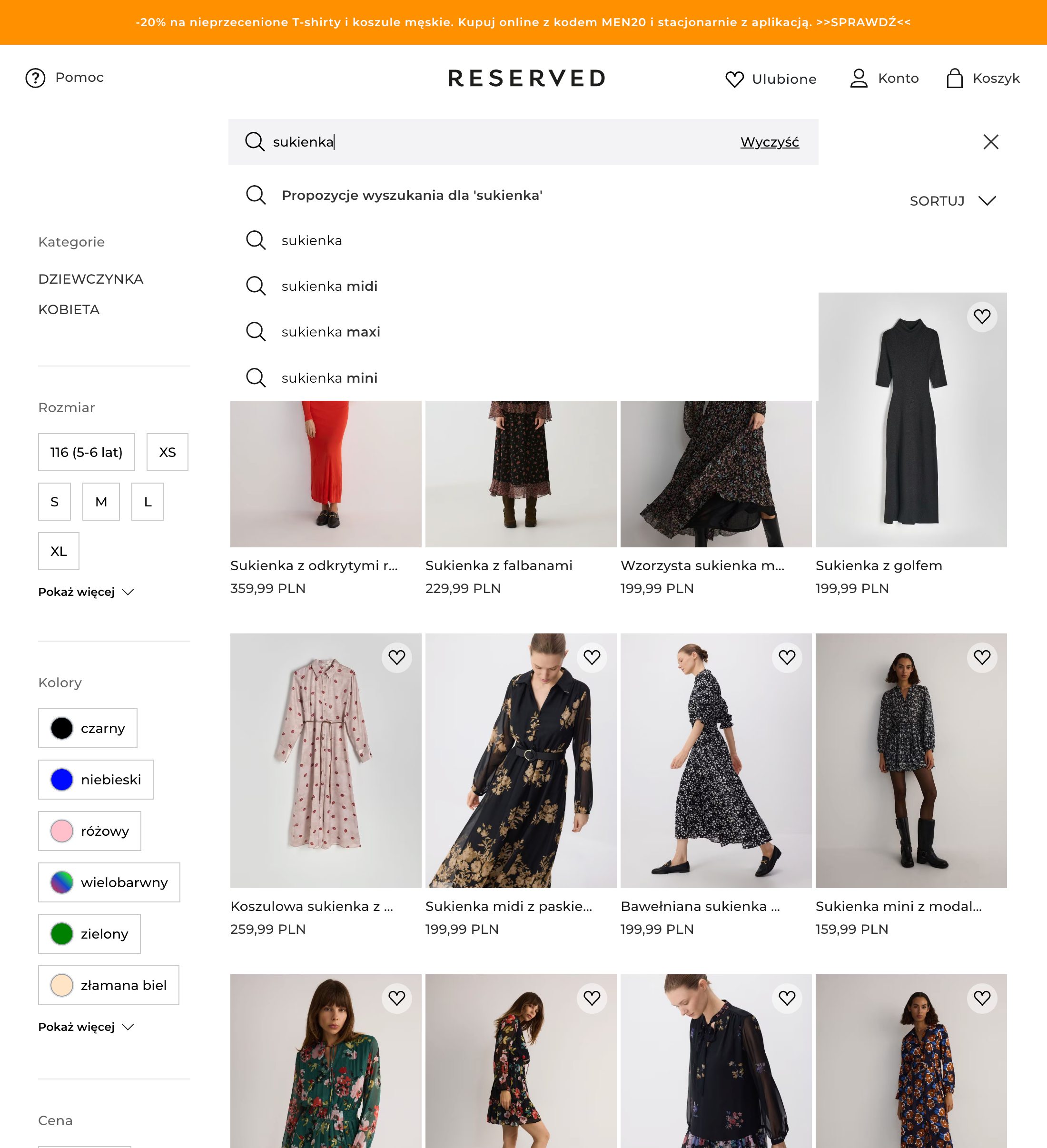Image resolution: width=1047 pixels, height=1148 pixels.
Task: Open Ulubione favorites heart icon
Action: coord(734,79)
